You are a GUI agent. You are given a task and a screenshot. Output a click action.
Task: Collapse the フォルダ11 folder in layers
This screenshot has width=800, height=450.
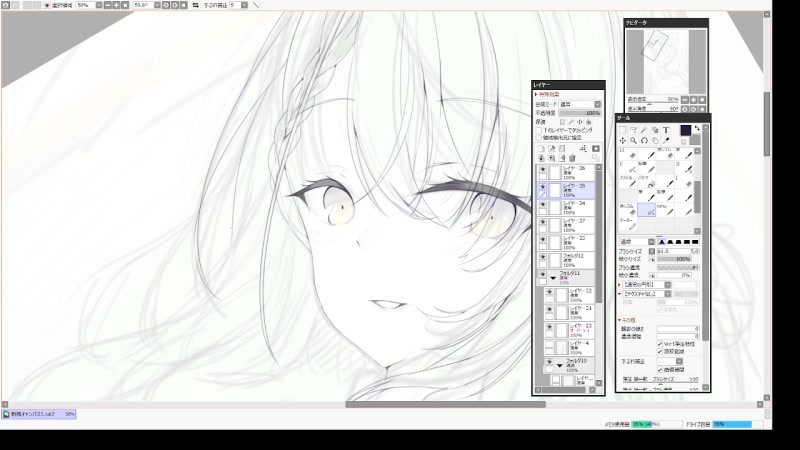(x=553, y=274)
